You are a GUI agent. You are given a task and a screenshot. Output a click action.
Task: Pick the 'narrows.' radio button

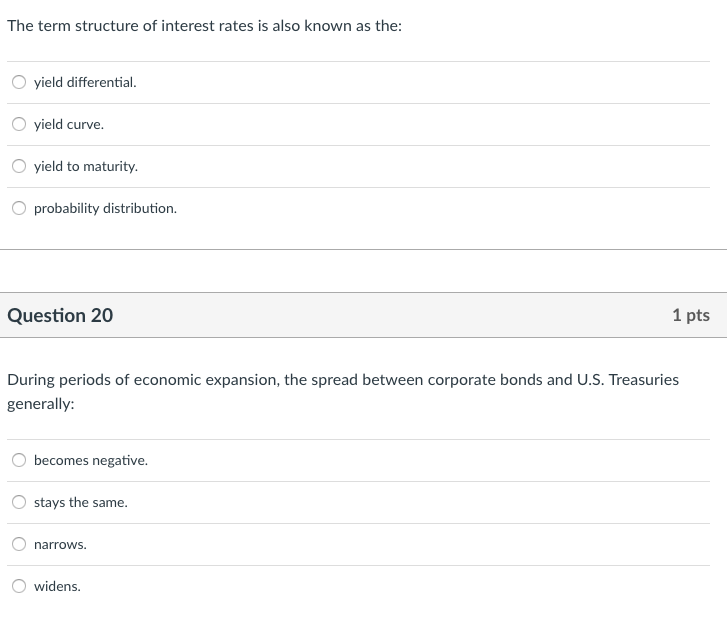pos(19,545)
